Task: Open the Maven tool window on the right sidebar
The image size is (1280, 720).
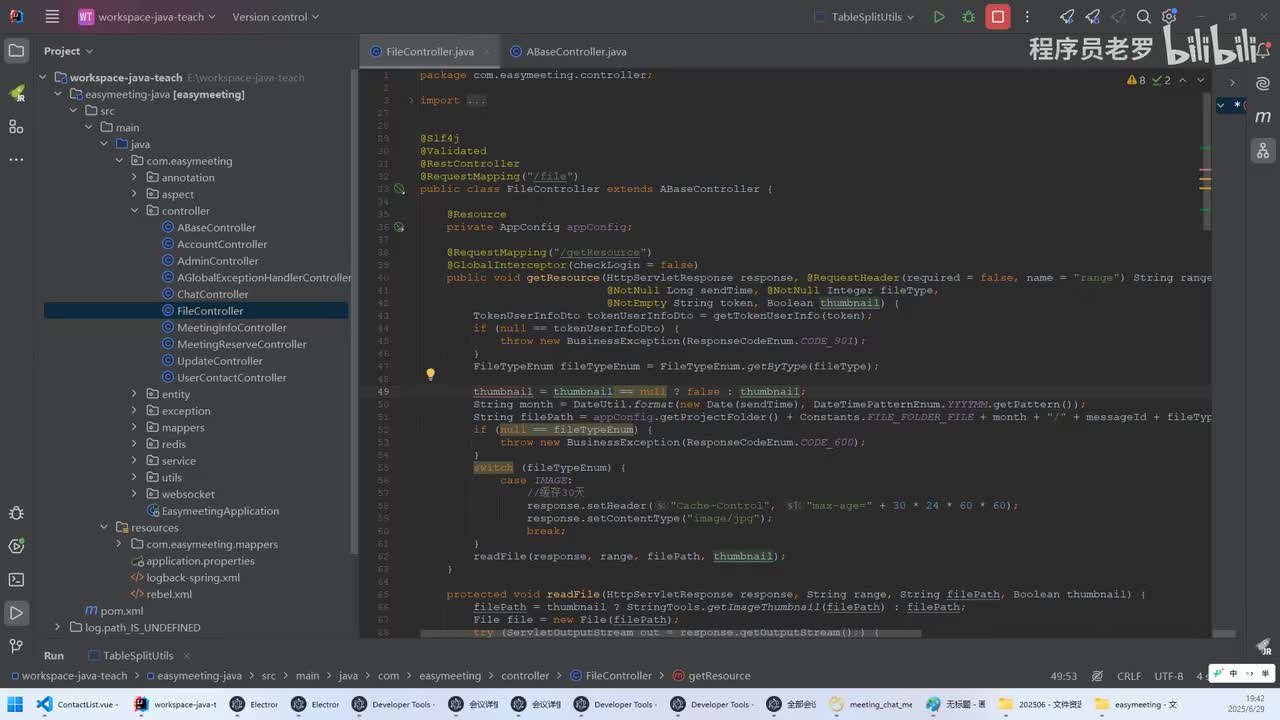Action: 1263,118
